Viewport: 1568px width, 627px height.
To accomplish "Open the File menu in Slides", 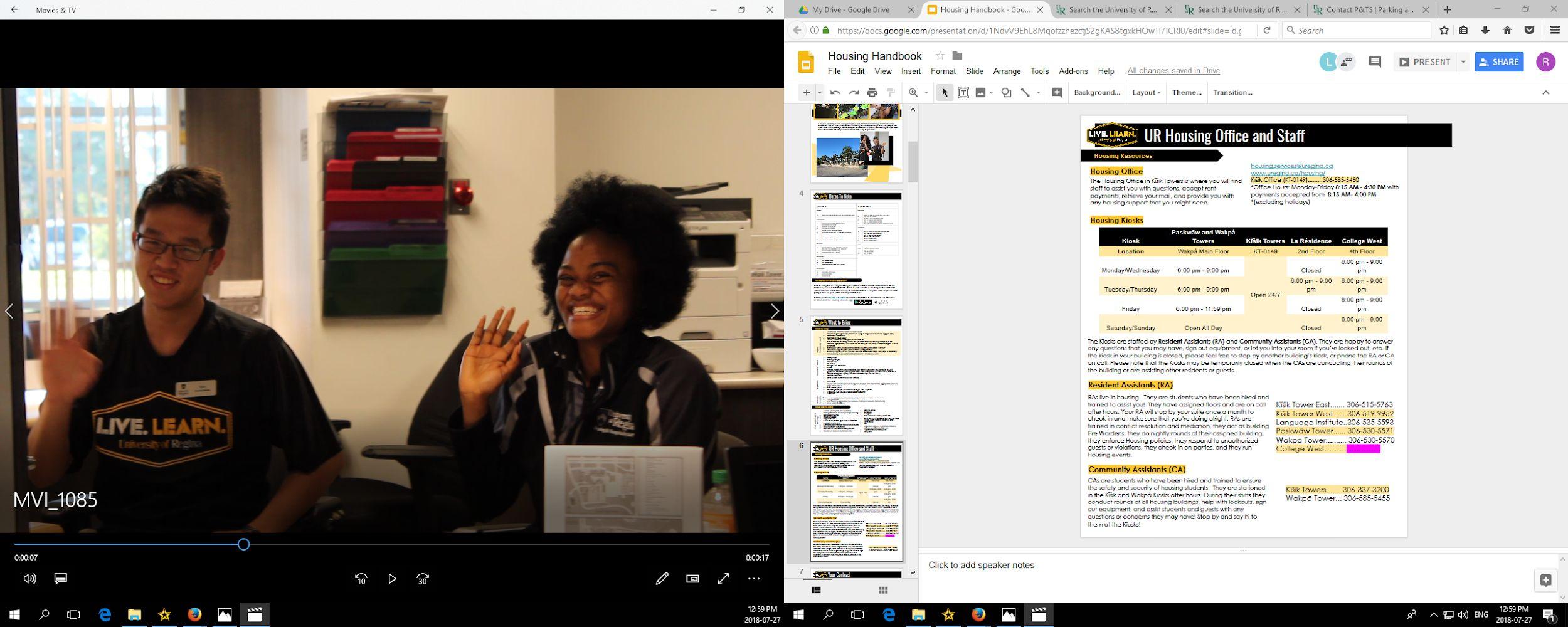I will coord(834,71).
